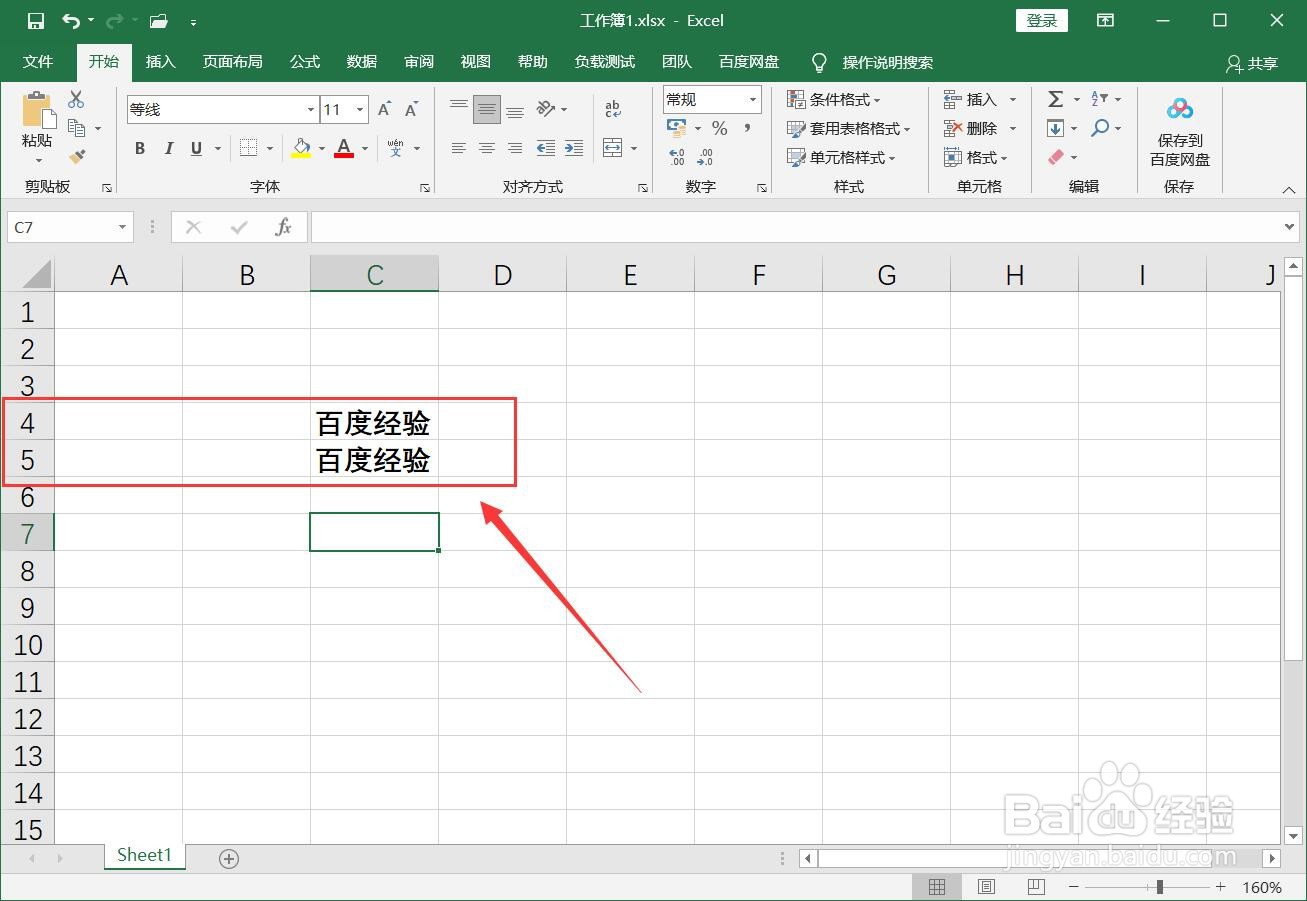Click the Decrease Indent icon
The height and width of the screenshot is (901, 1307).
546,148
